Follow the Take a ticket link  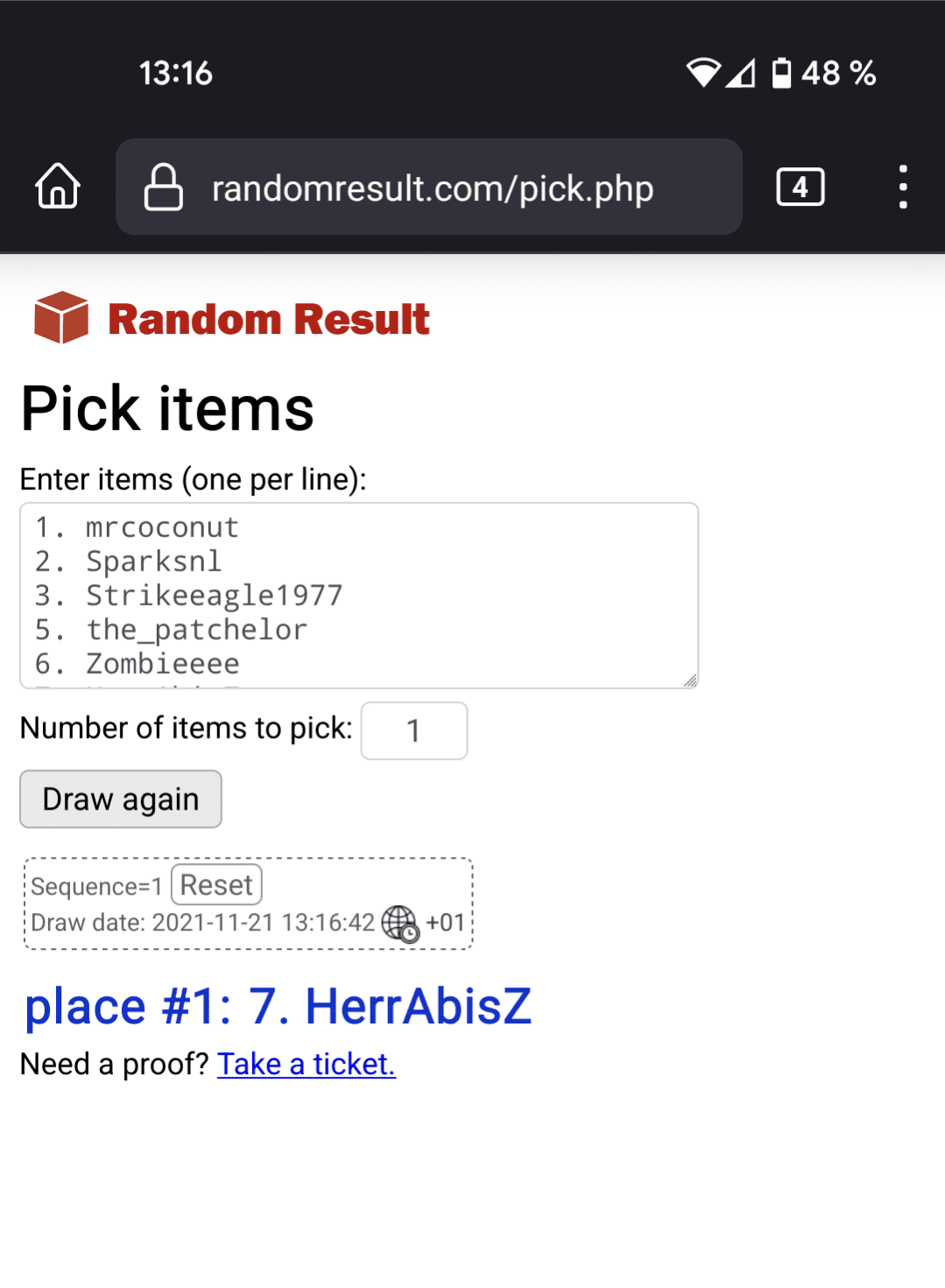click(307, 1064)
